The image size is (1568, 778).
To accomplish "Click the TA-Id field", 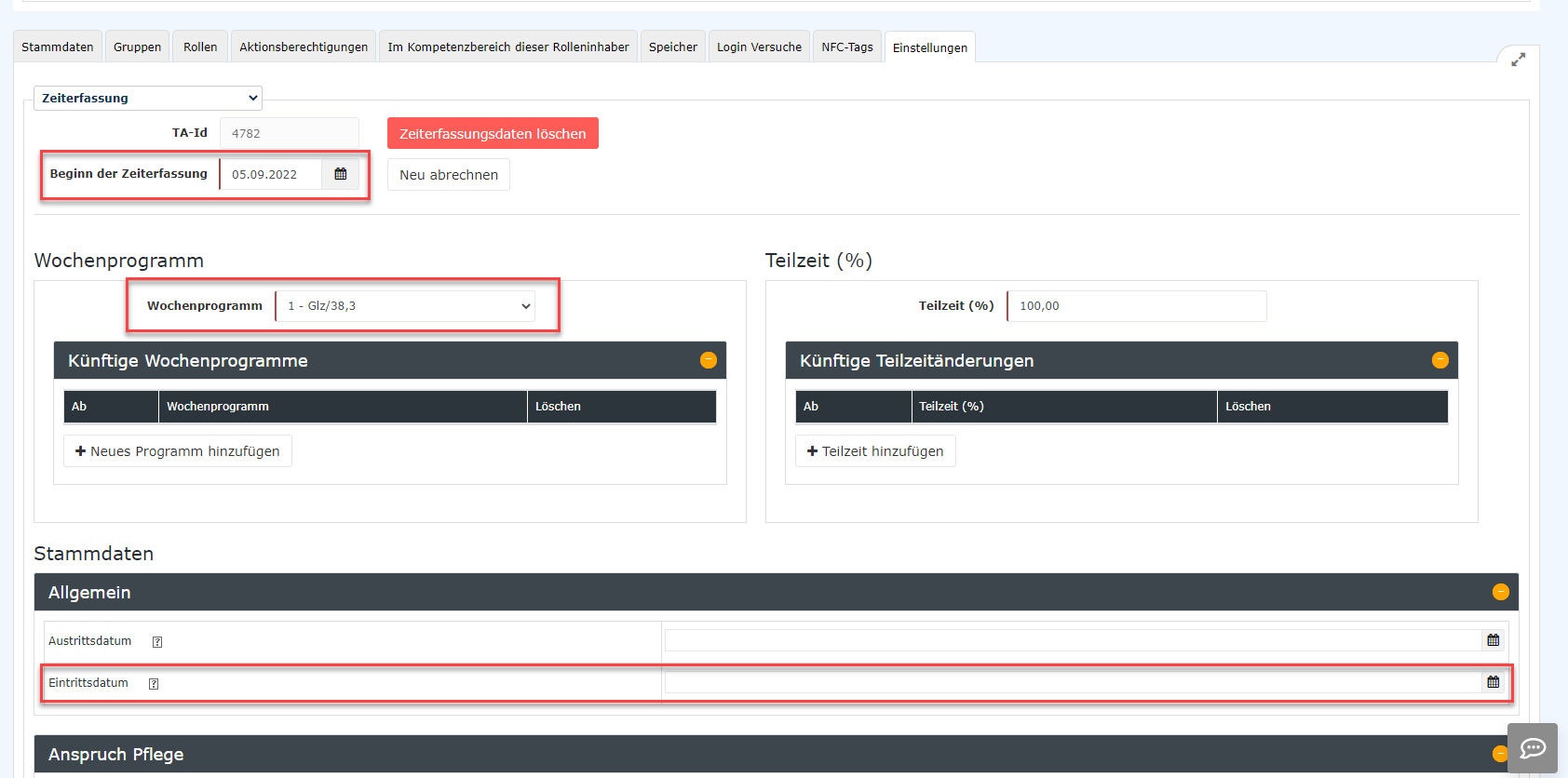I will pos(290,133).
